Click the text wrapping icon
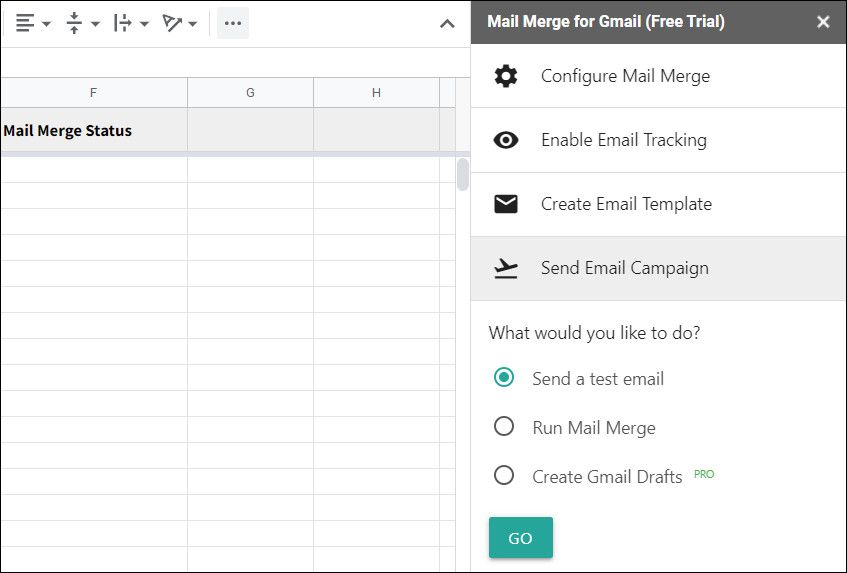This screenshot has height=573, width=847. tap(123, 23)
